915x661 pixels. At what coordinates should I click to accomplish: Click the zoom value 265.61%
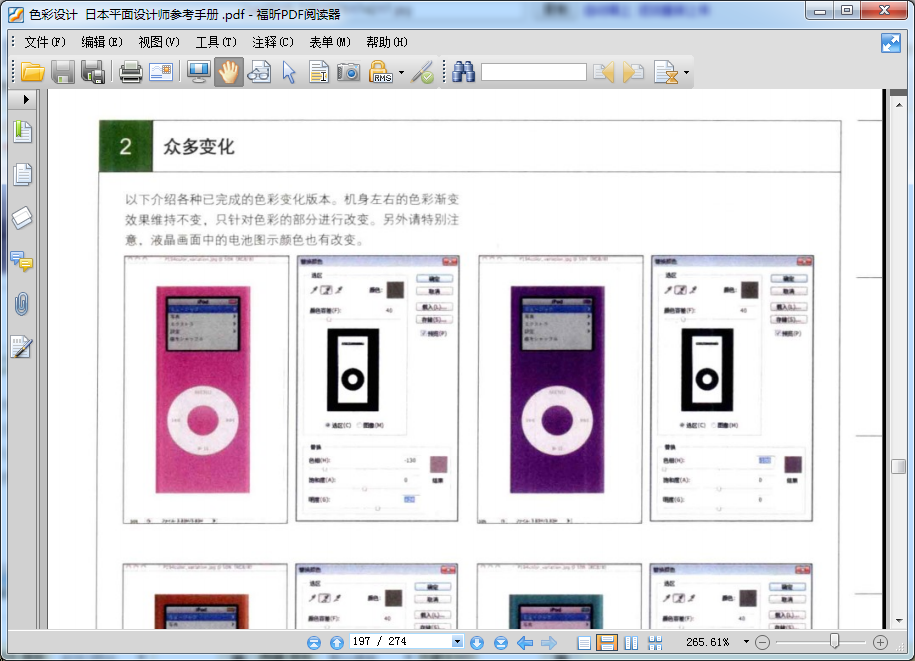click(x=707, y=642)
